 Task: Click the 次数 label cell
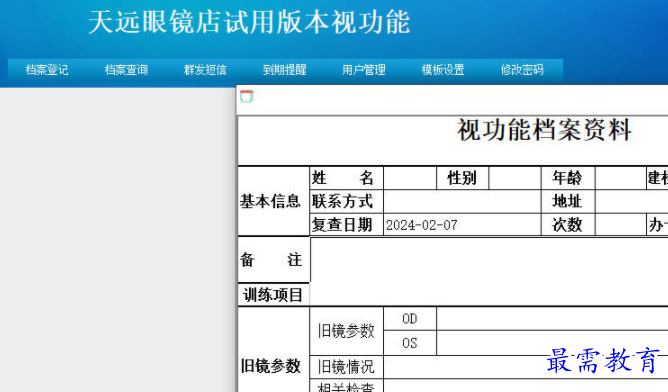coord(567,225)
